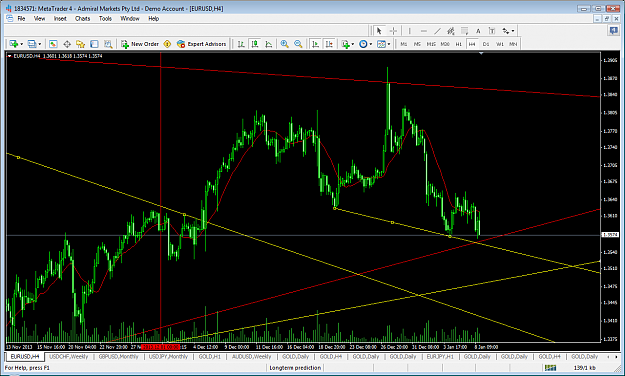
Task: Enable Auto Scroll chart icon
Action: click(315, 44)
